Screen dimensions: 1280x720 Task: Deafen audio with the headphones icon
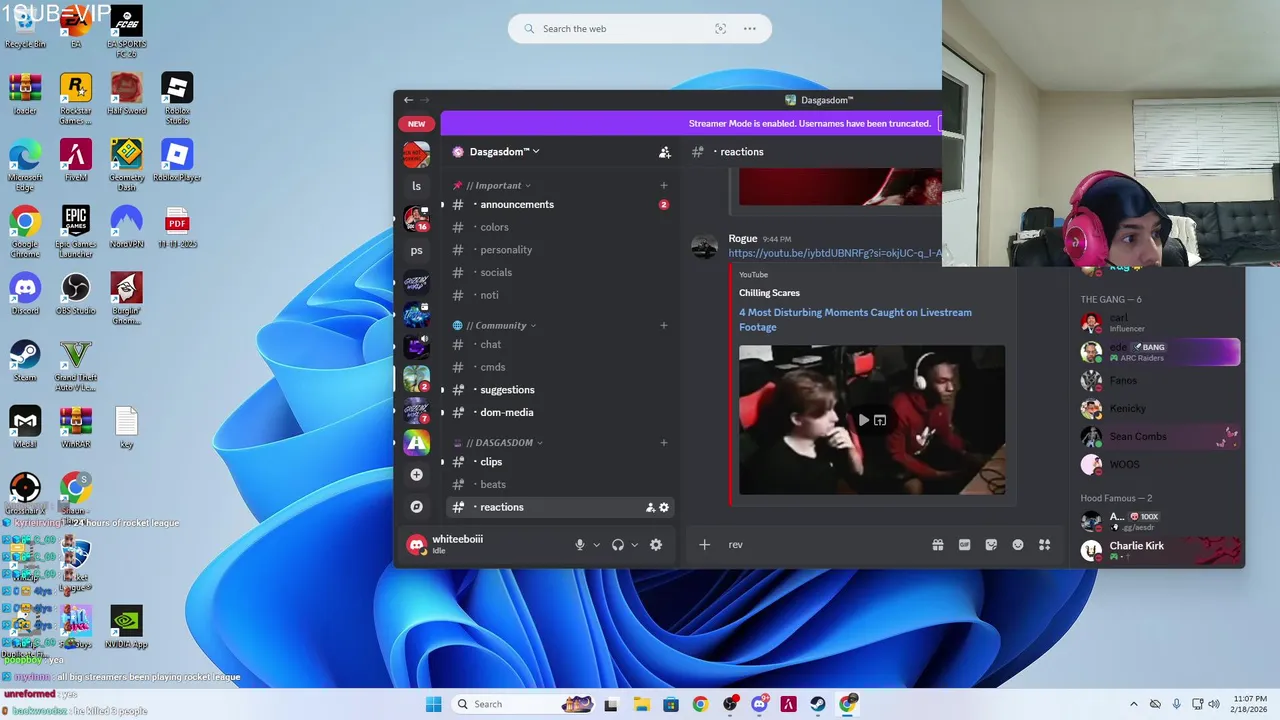pos(618,545)
